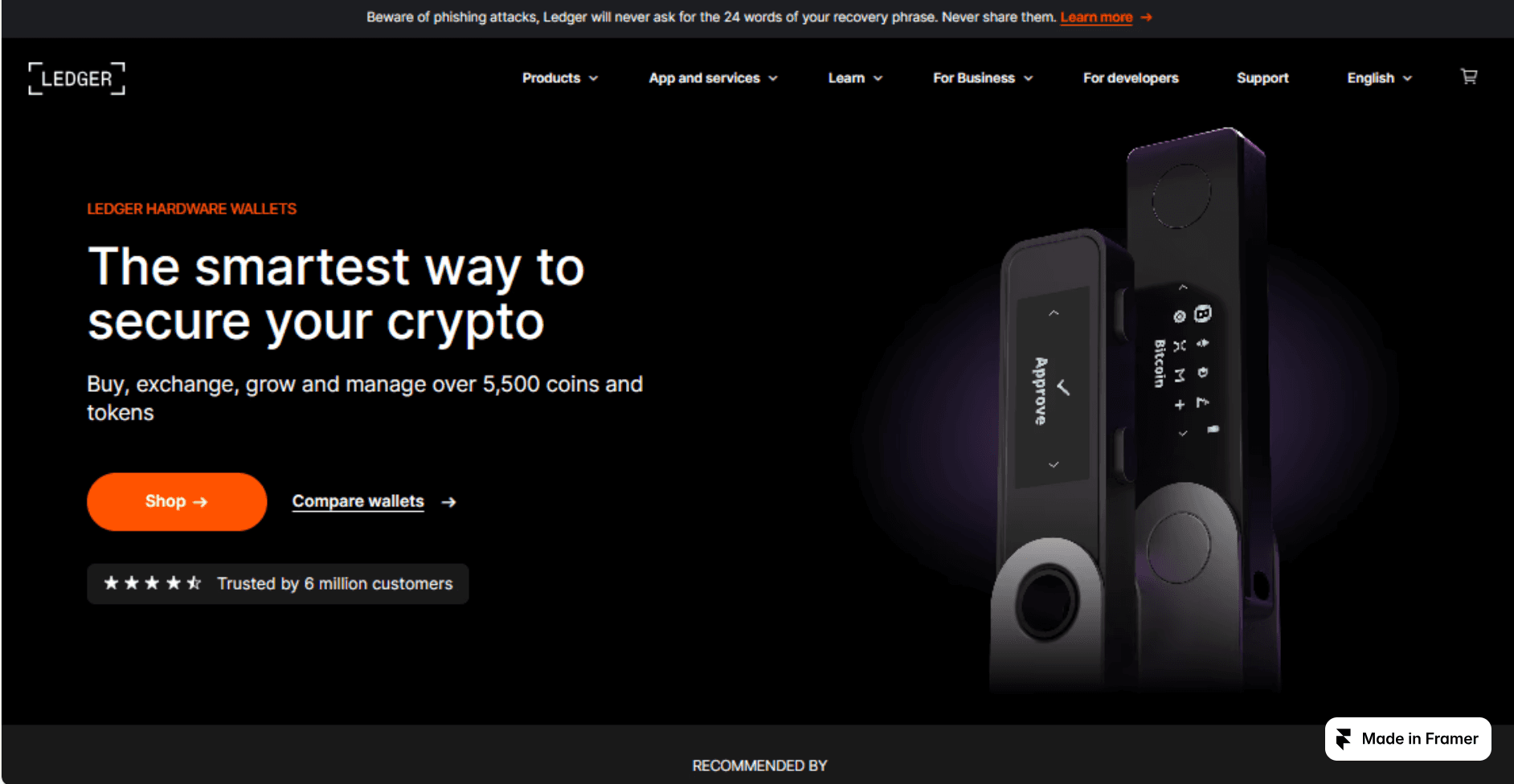Expand the Products dropdown

coord(560,78)
